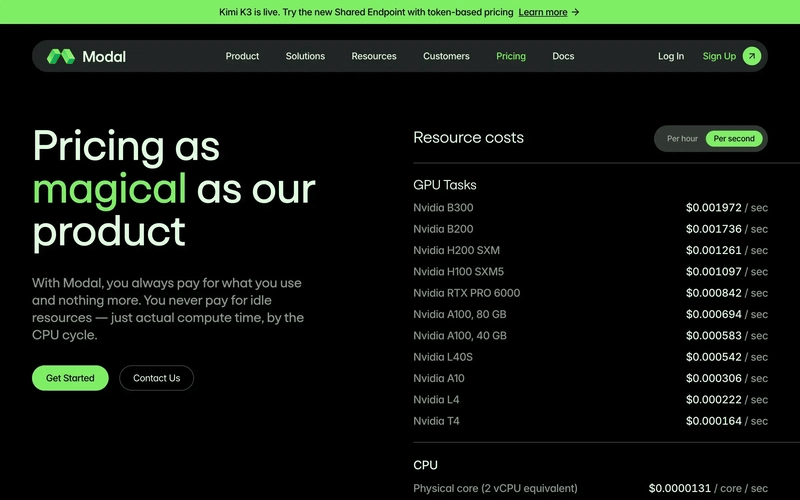
Task: Select the Nvidia L4 label
Action: pos(436,400)
